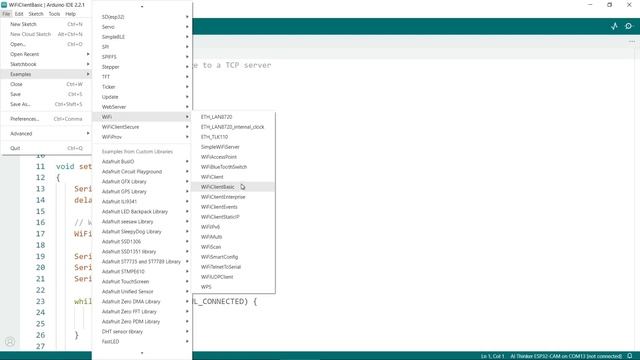Open the WiFiMulti example
The height and width of the screenshot is (360, 640).
[233, 237]
